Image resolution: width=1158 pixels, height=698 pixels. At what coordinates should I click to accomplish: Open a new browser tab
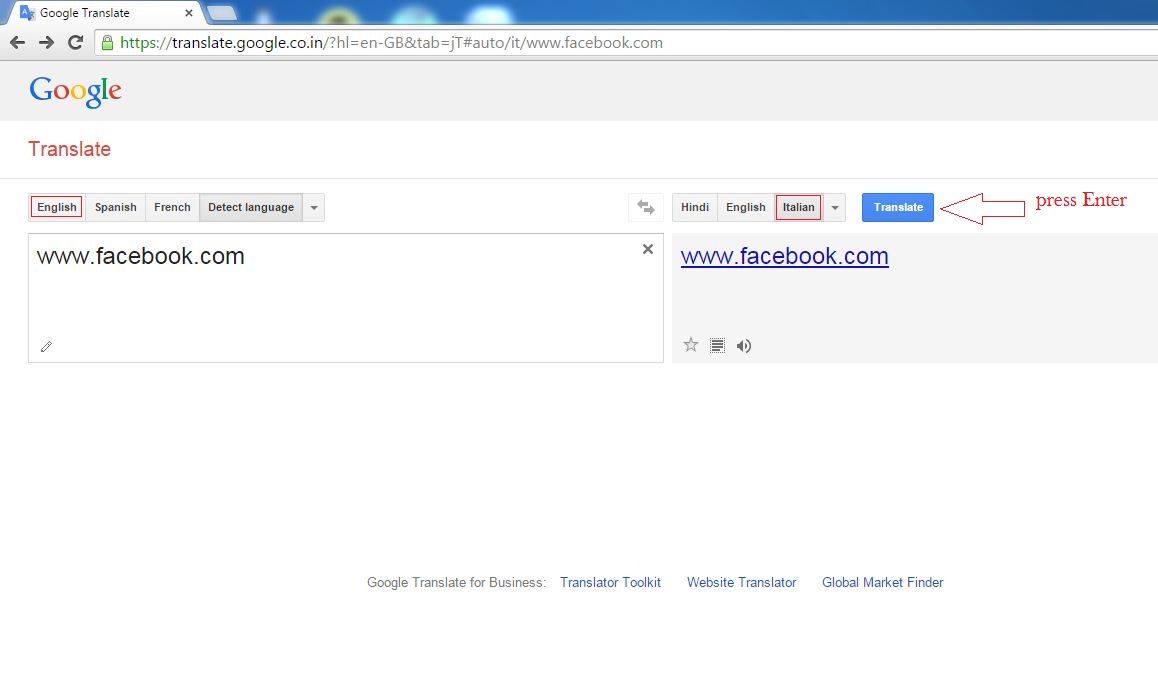click(x=222, y=13)
